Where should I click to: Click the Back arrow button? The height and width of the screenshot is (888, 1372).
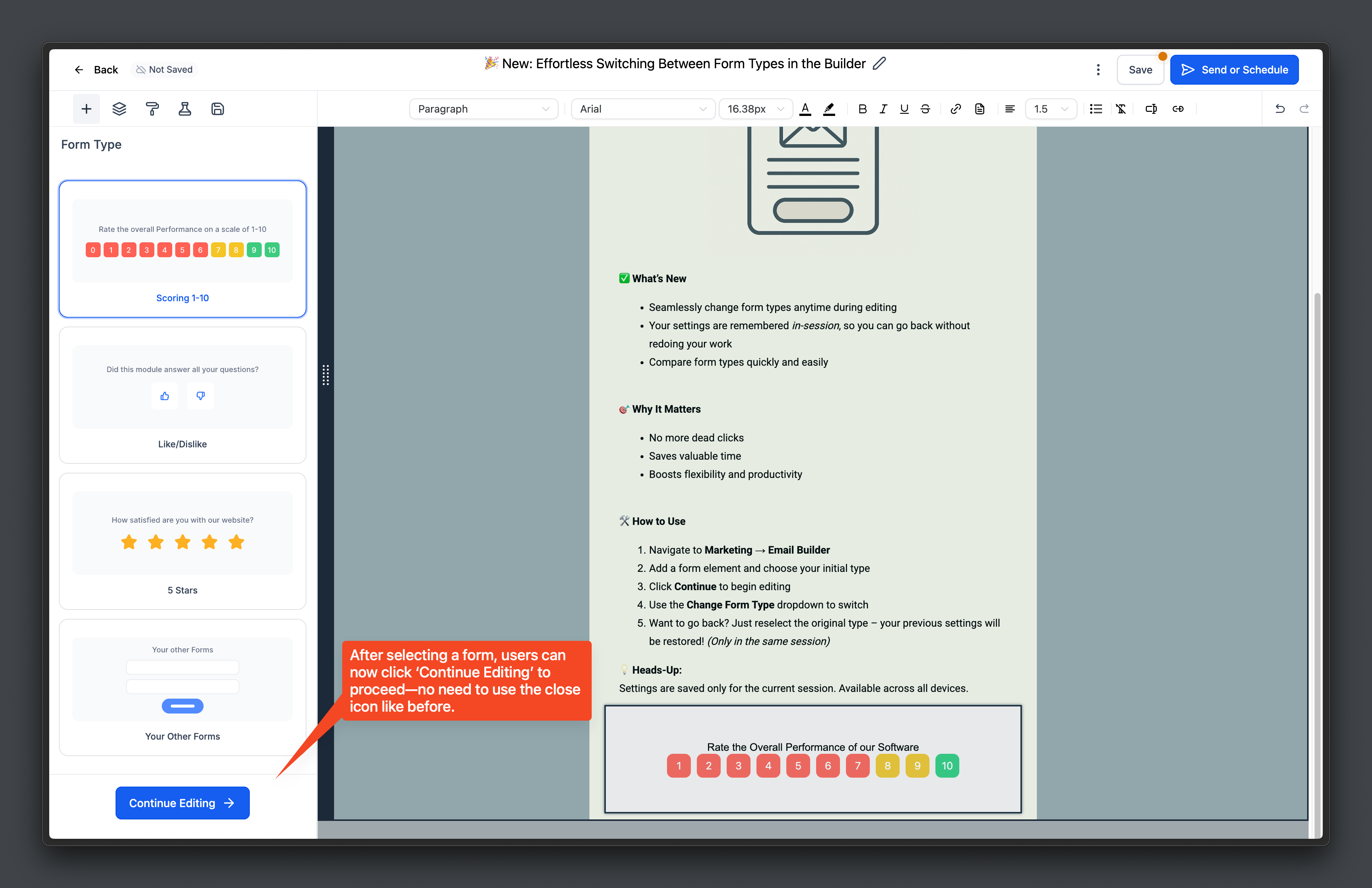click(x=96, y=70)
